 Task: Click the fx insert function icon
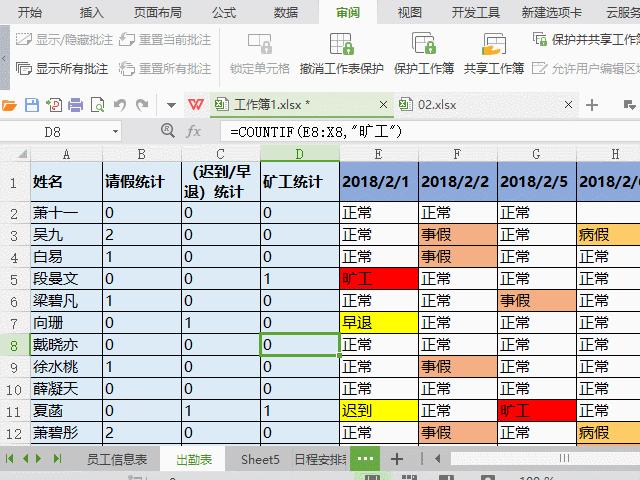click(x=193, y=131)
